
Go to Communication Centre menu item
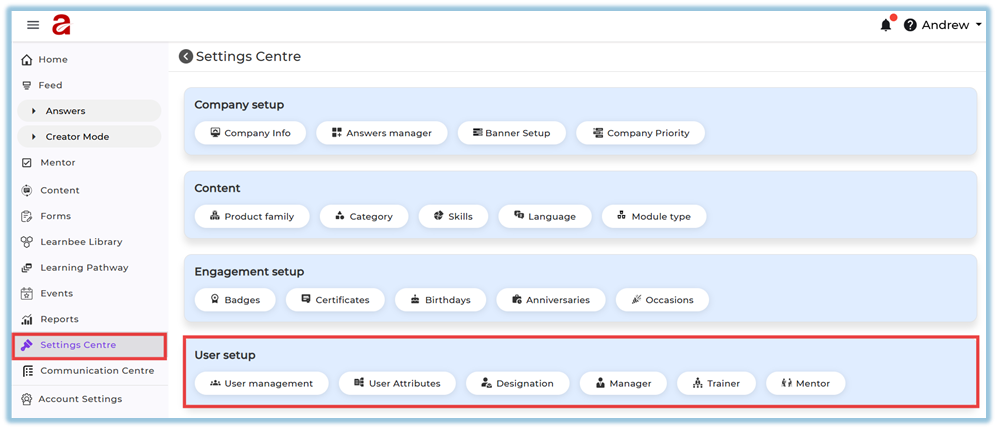96,371
